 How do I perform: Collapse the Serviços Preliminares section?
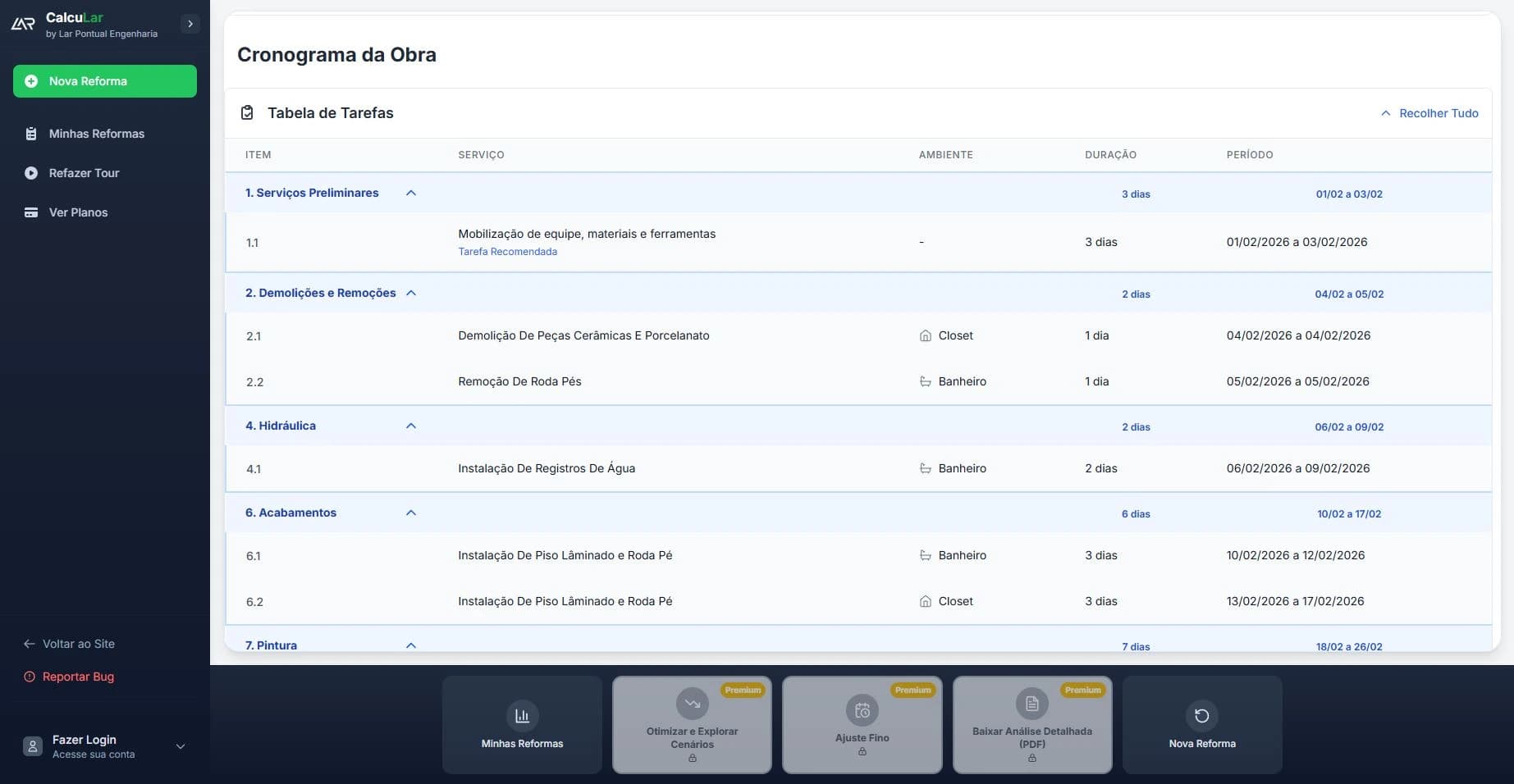411,194
